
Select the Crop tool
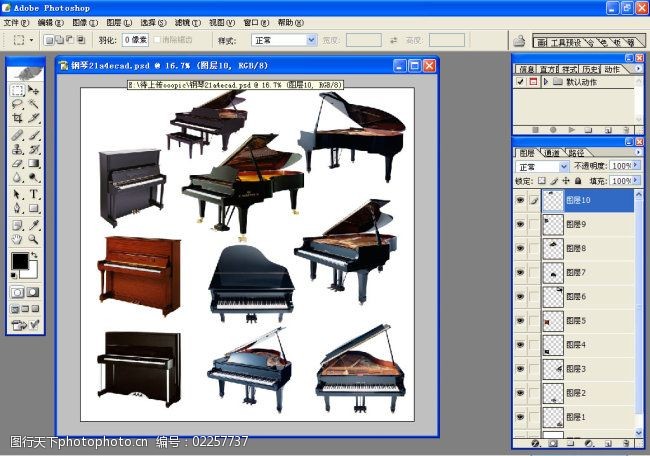click(17, 118)
